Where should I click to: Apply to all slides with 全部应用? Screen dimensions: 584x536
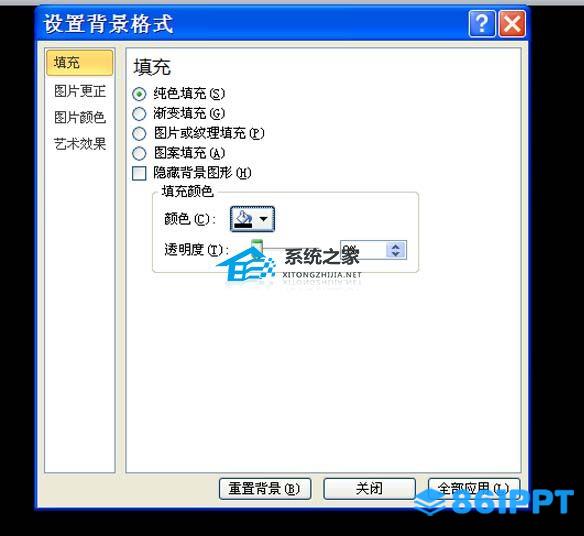(473, 488)
